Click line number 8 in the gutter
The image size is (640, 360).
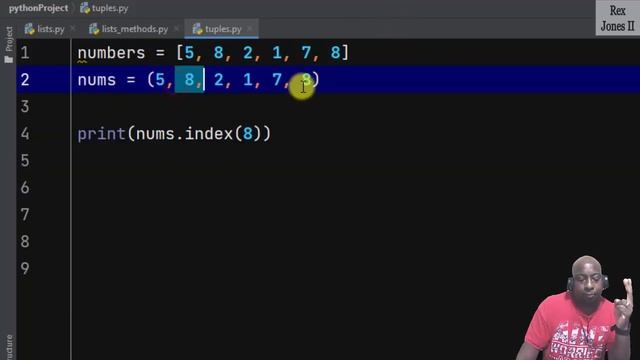25,241
